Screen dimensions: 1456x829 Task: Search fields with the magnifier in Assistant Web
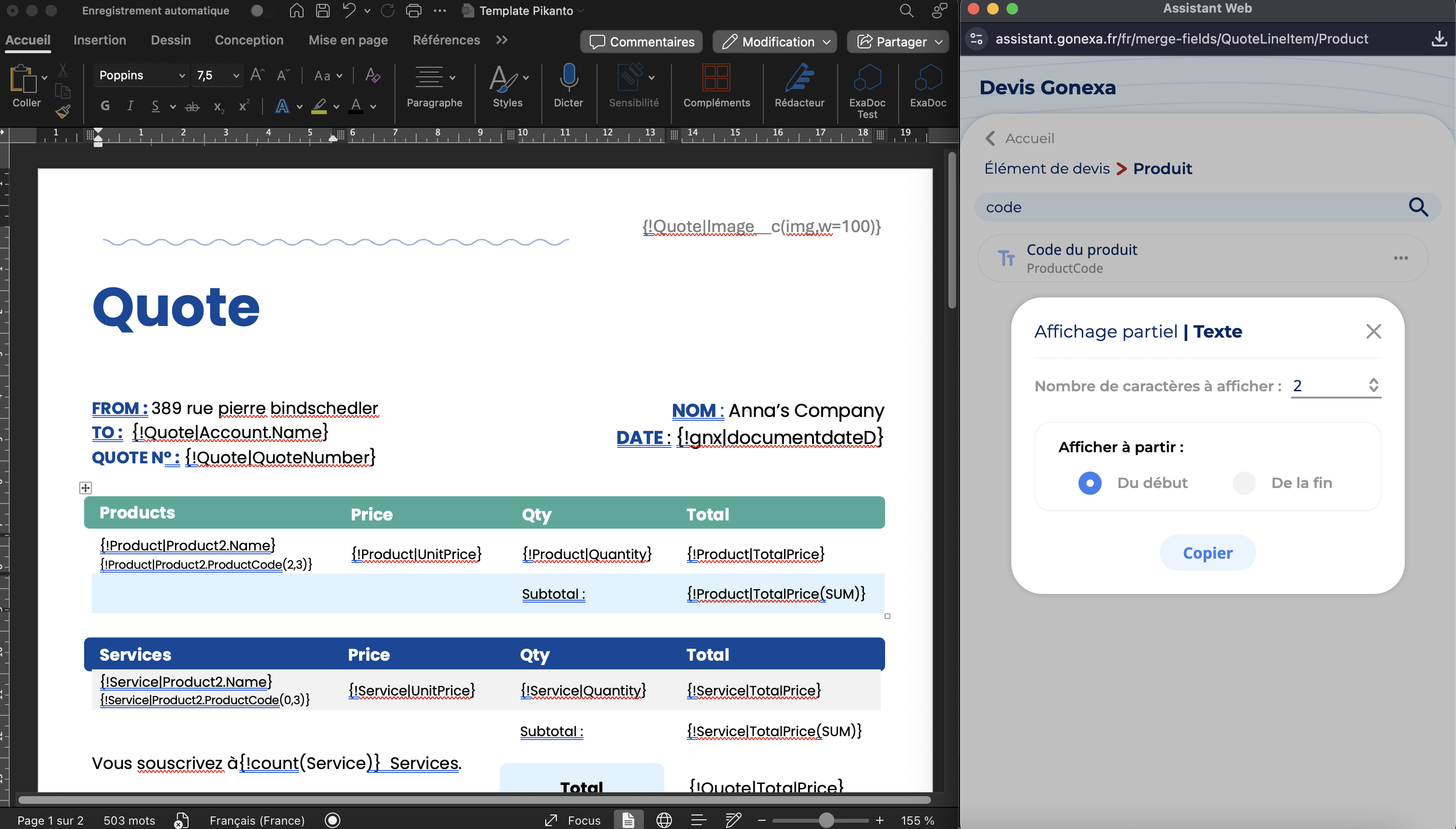[1418, 207]
